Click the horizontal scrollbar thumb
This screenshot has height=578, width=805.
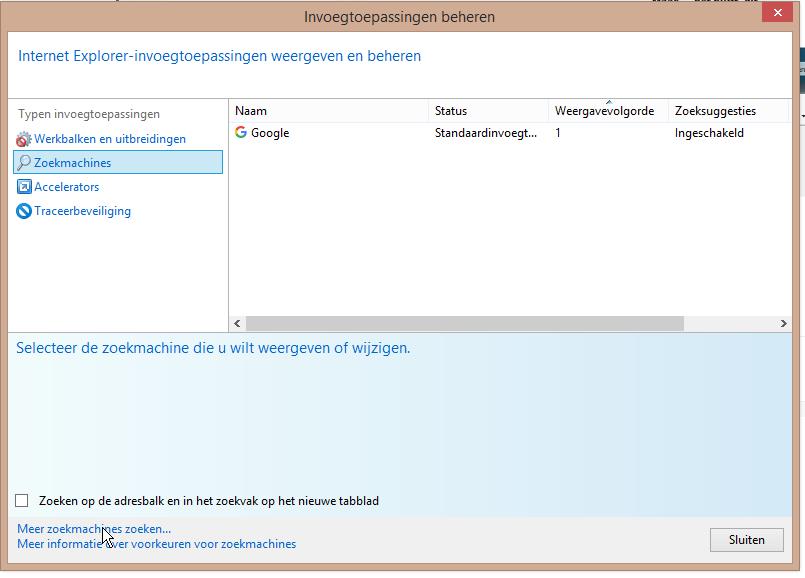click(464, 324)
